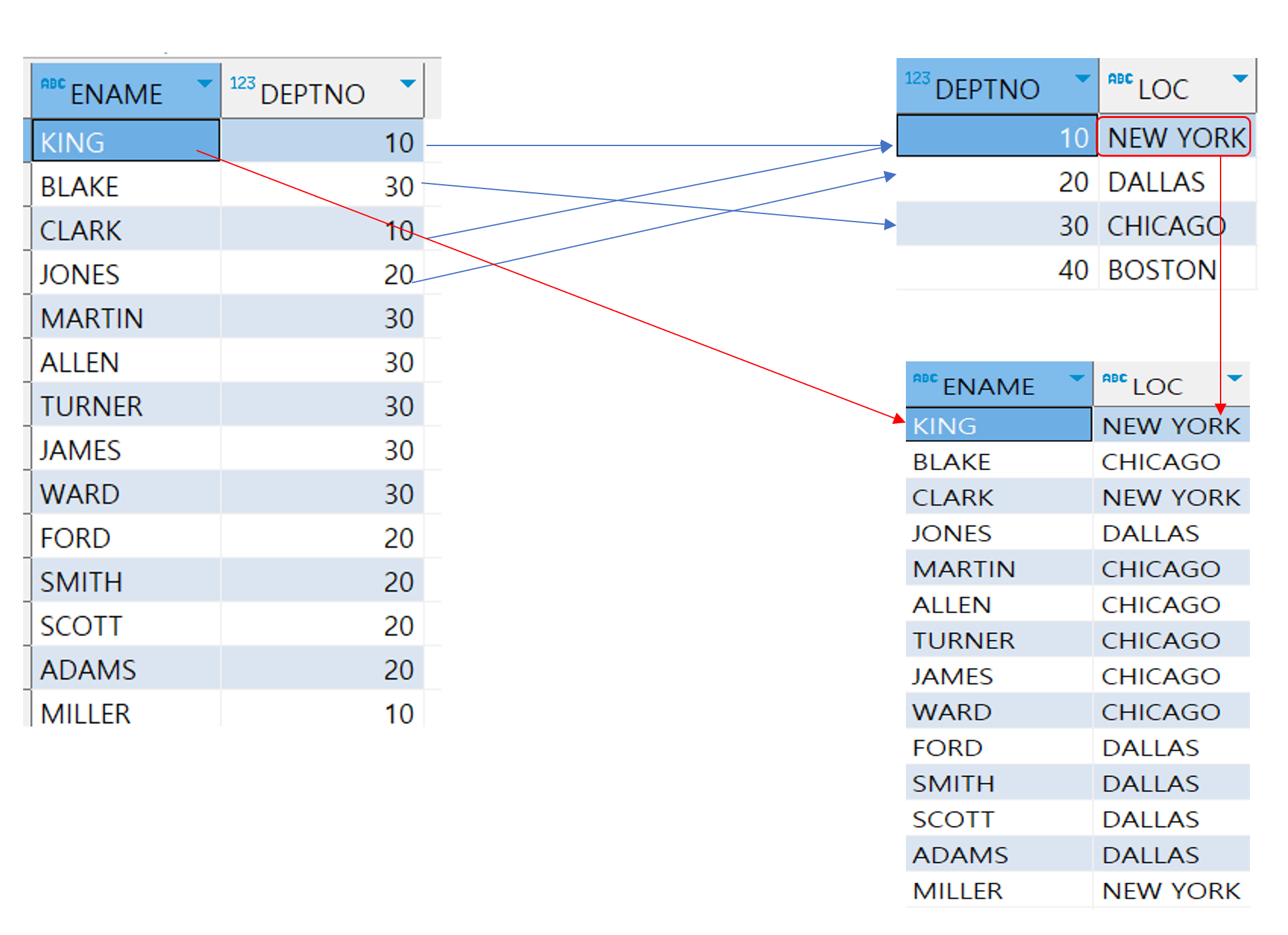Click the ABC type icon on the left ENAME header
Viewport: 1288px width, 935px height.
tap(53, 83)
